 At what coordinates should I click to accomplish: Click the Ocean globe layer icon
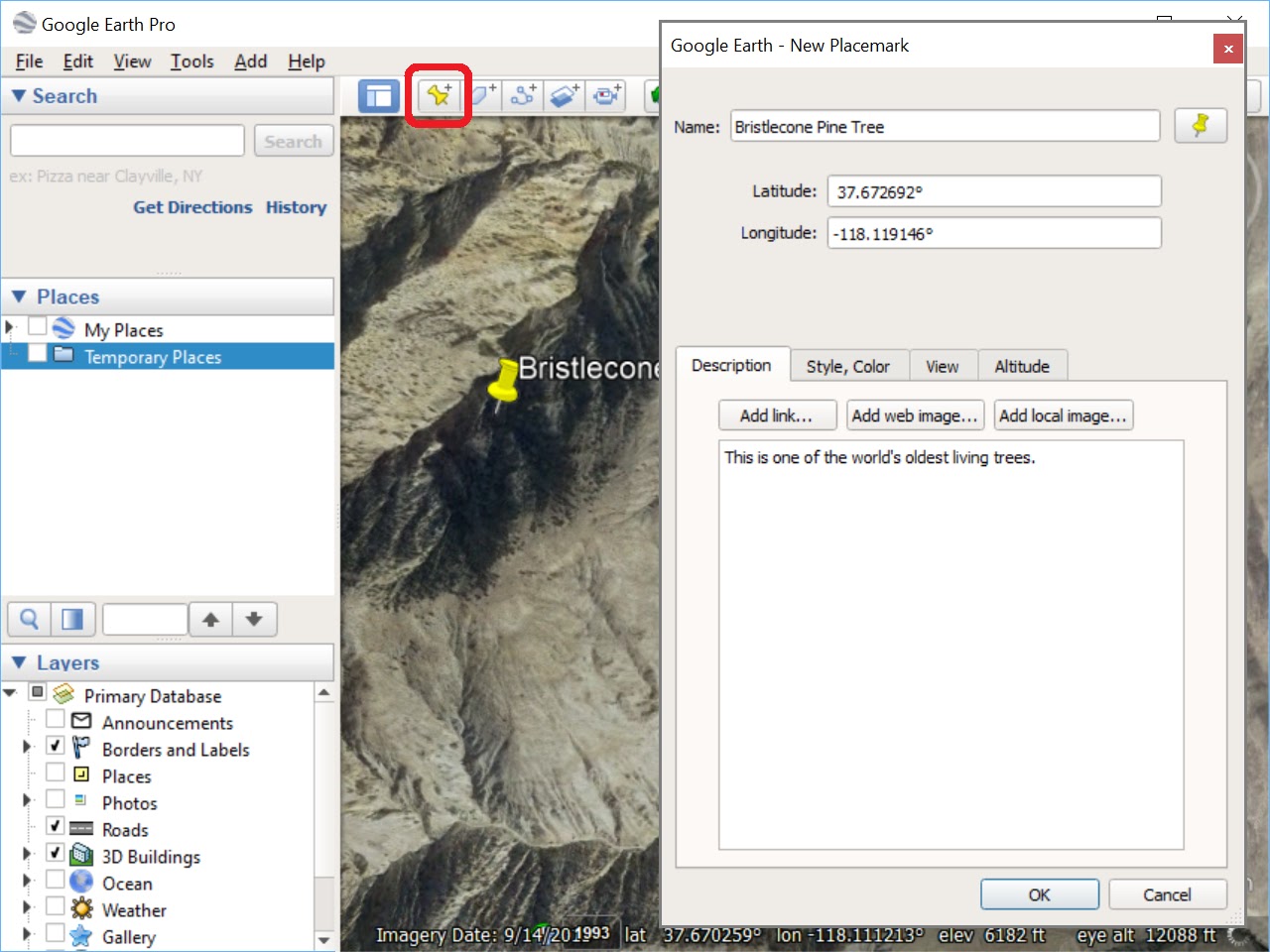pos(81,881)
